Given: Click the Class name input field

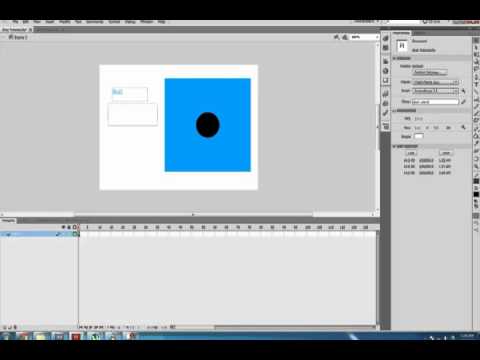Looking at the screenshot, I should 435,102.
